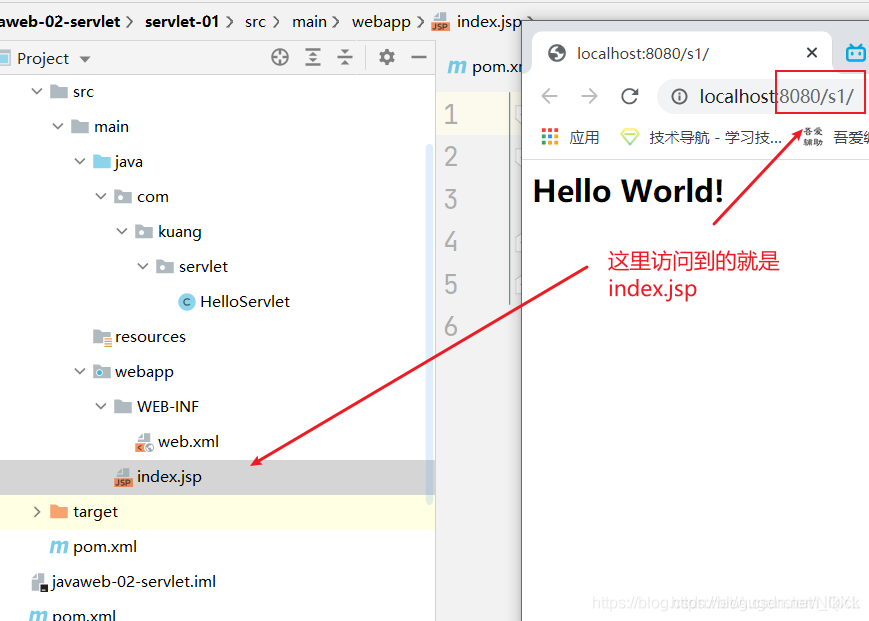The height and width of the screenshot is (621, 869).
Task: Click the browser address bar URL
Action: tap(776, 96)
